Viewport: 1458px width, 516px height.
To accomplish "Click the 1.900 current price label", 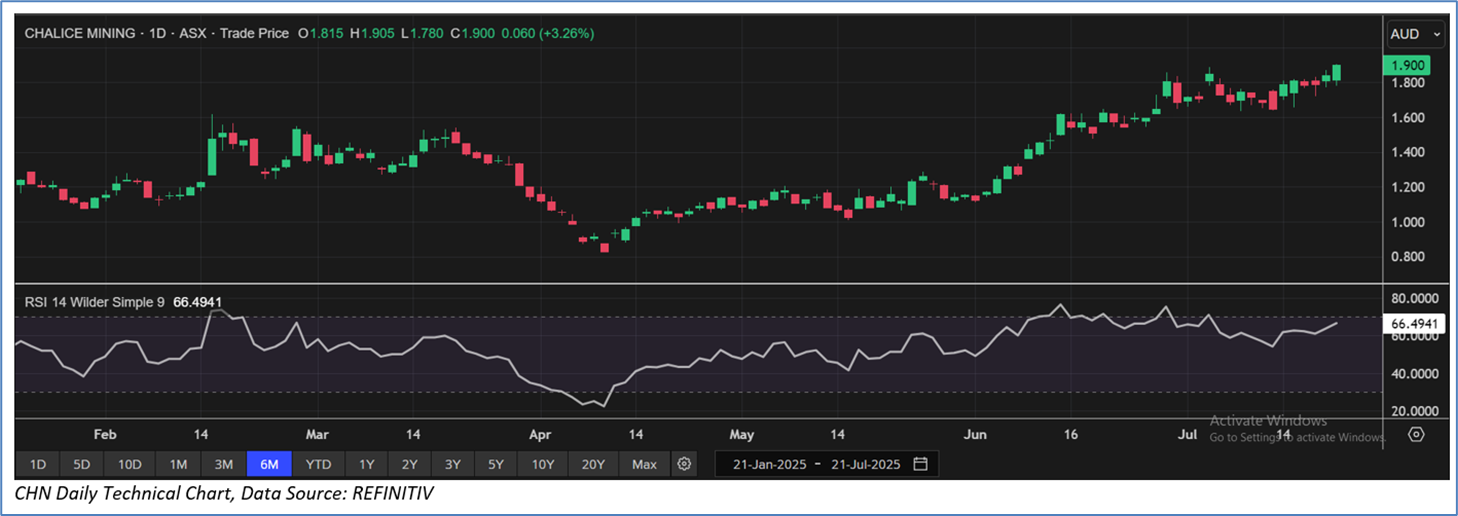I will (1405, 65).
